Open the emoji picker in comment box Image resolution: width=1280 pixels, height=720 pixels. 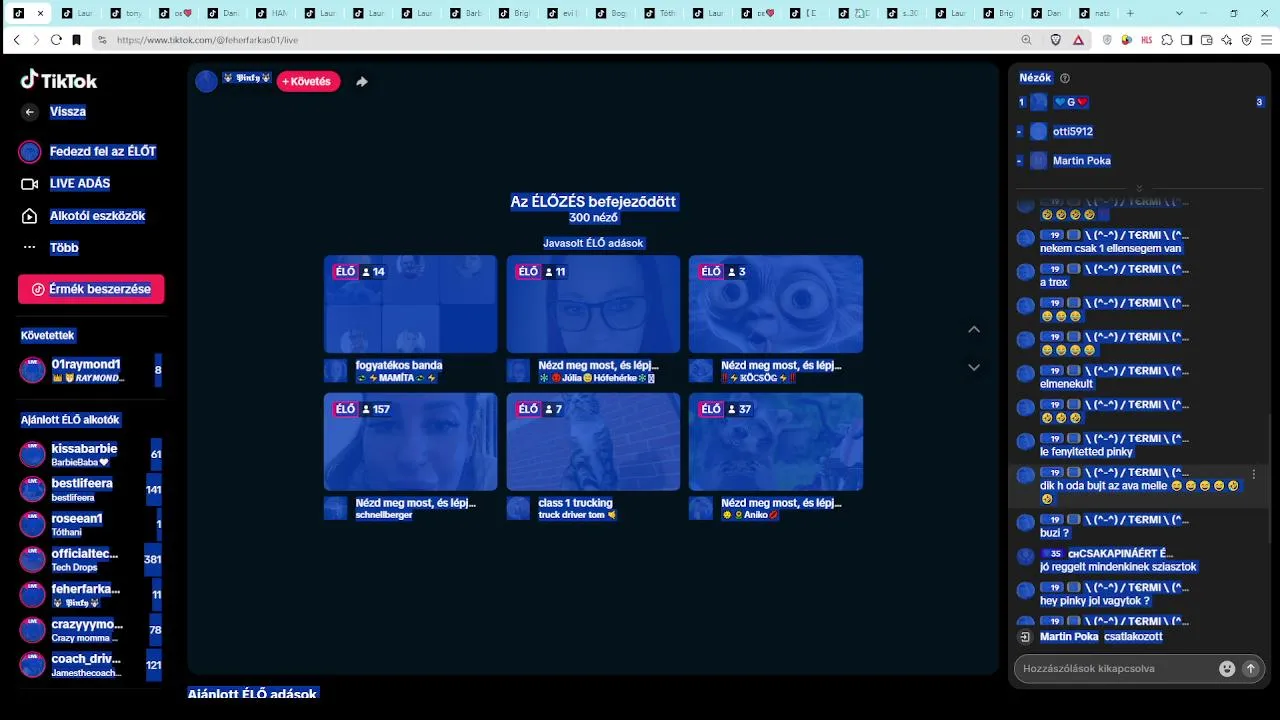tap(1227, 669)
